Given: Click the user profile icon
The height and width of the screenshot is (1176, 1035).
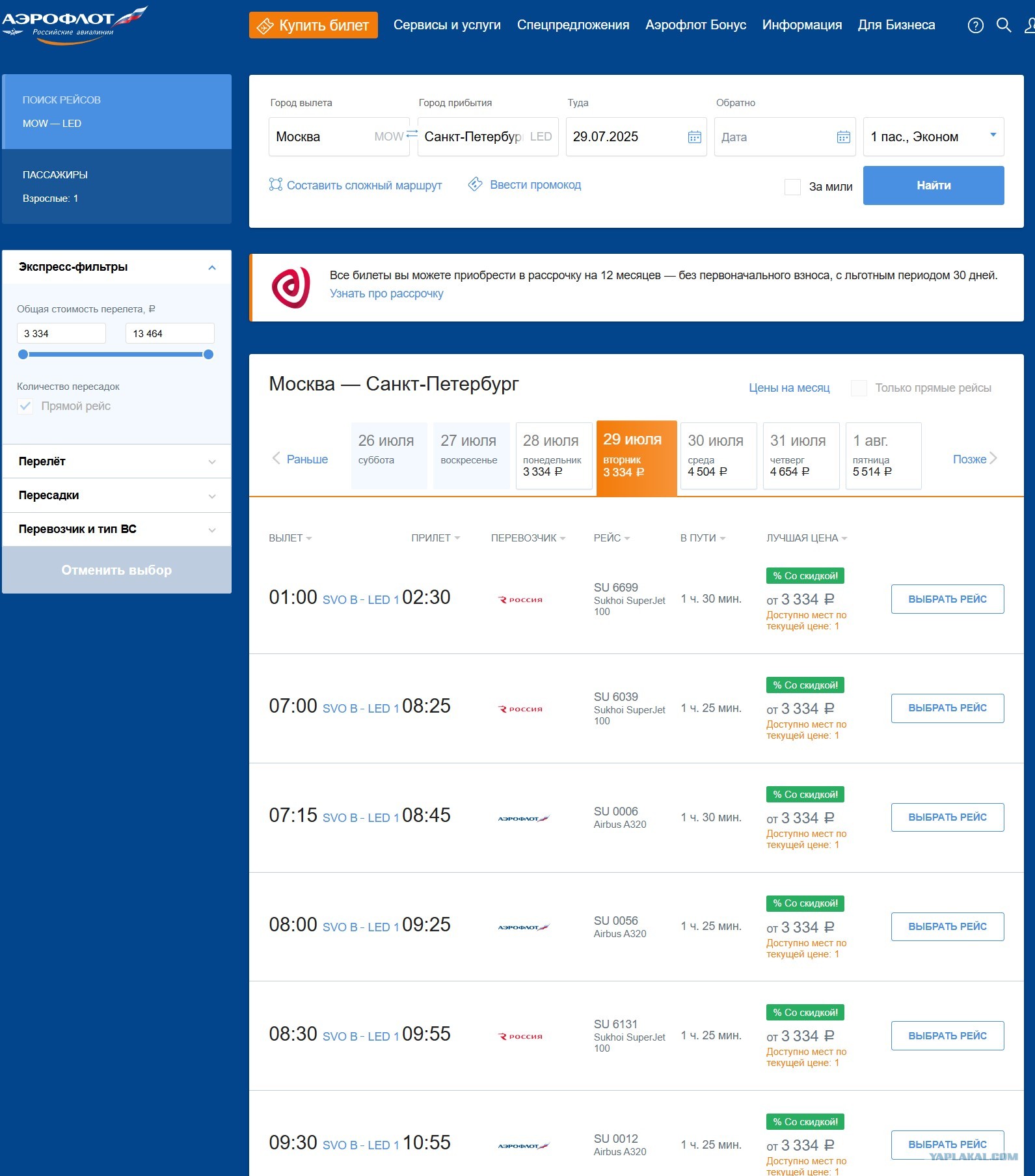Looking at the screenshot, I should coord(1029,25).
